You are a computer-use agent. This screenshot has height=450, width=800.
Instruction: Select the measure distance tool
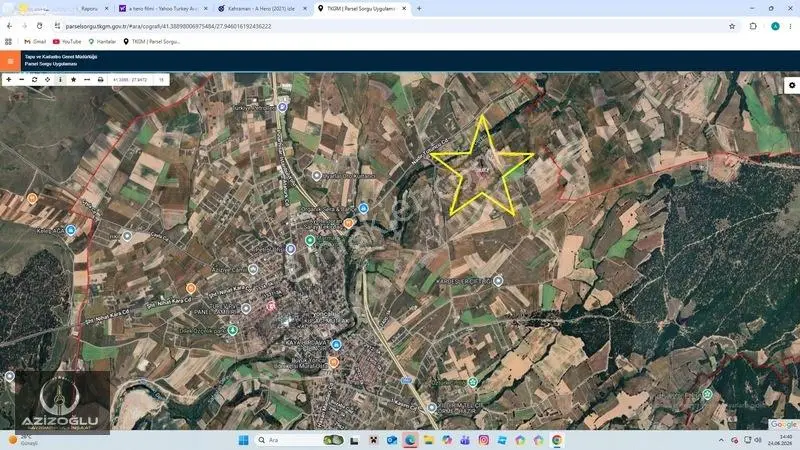click(x=87, y=80)
